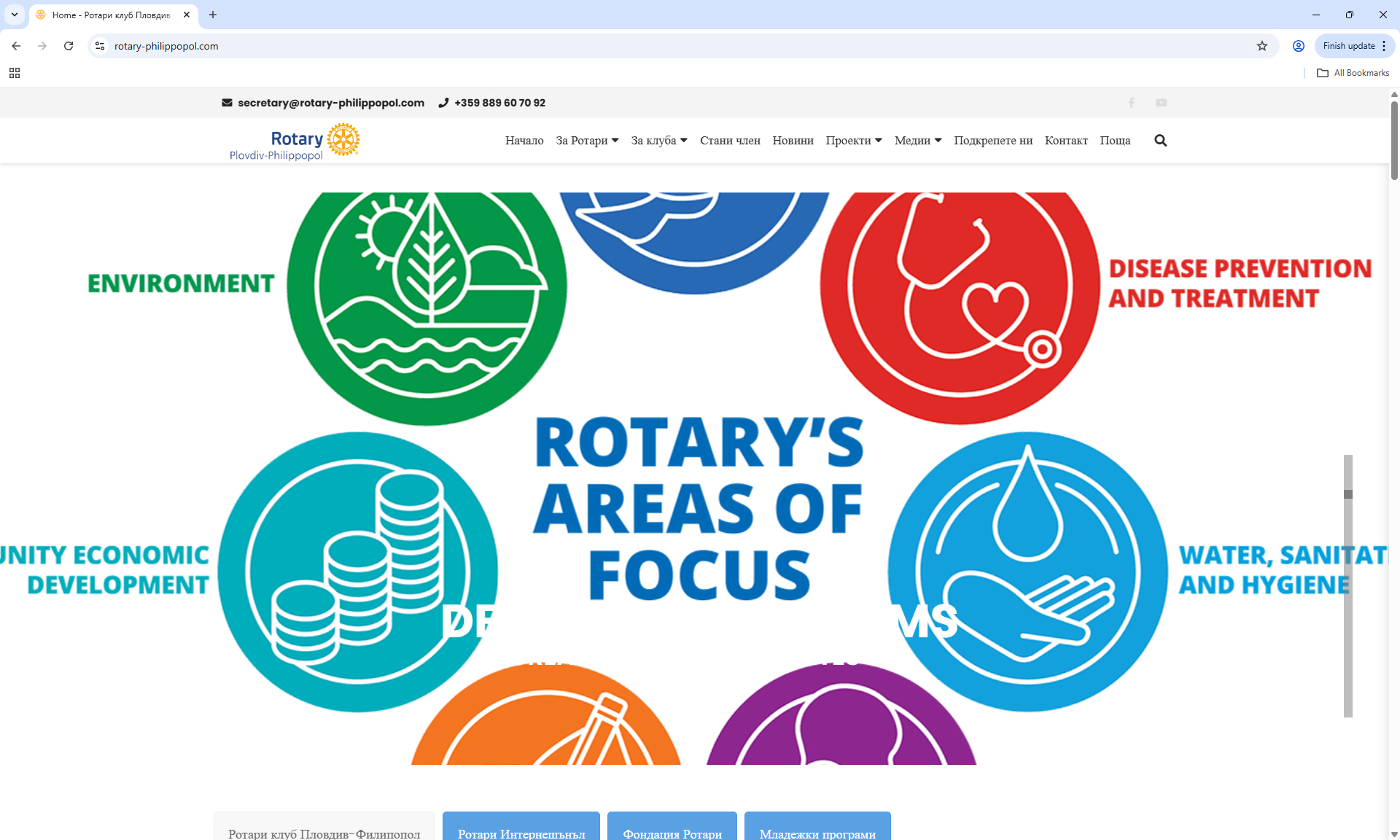Viewport: 1400px width, 840px height.
Task: Click the phone icon beside the number
Action: pyautogui.click(x=443, y=103)
